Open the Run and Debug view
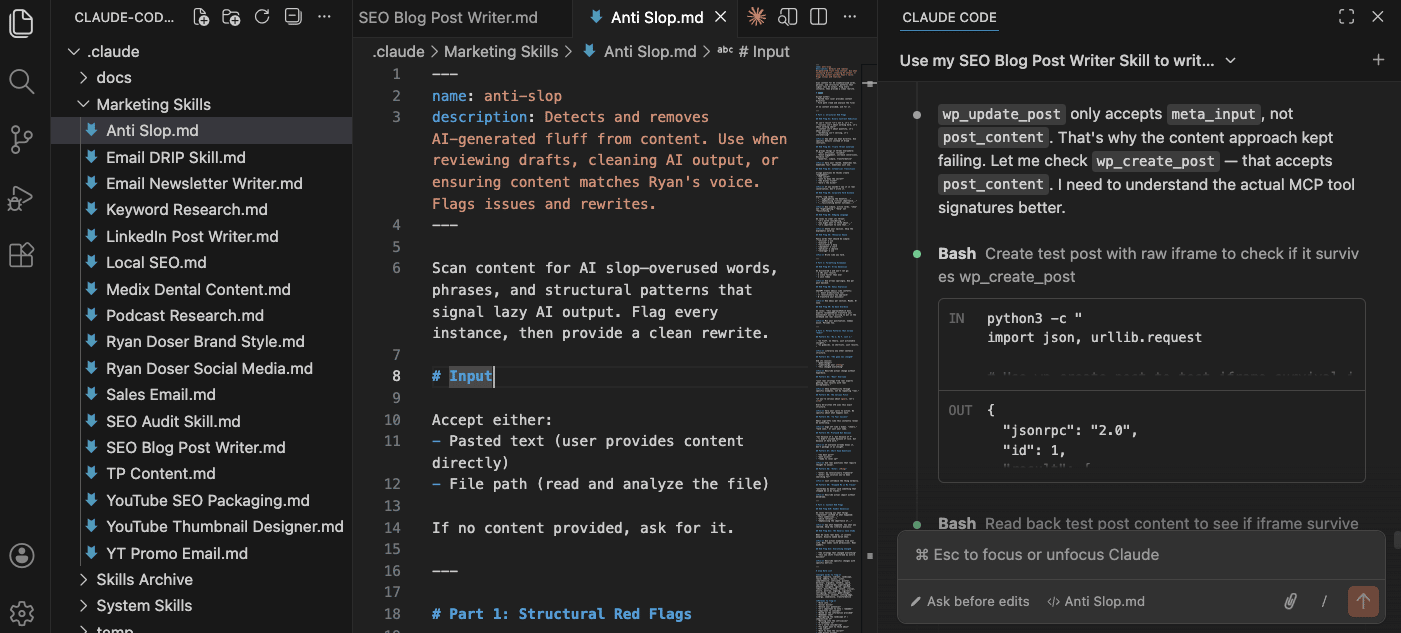The height and width of the screenshot is (633, 1401). (21, 198)
